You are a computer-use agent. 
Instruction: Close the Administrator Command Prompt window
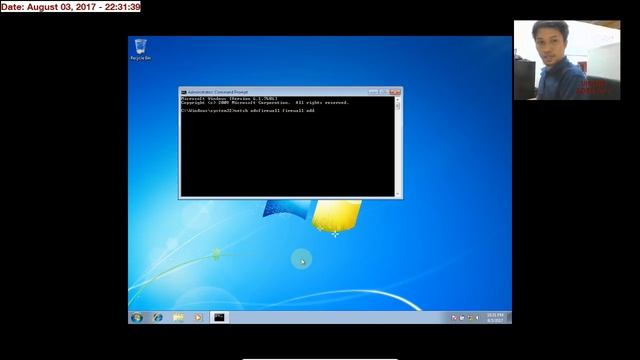coord(395,92)
